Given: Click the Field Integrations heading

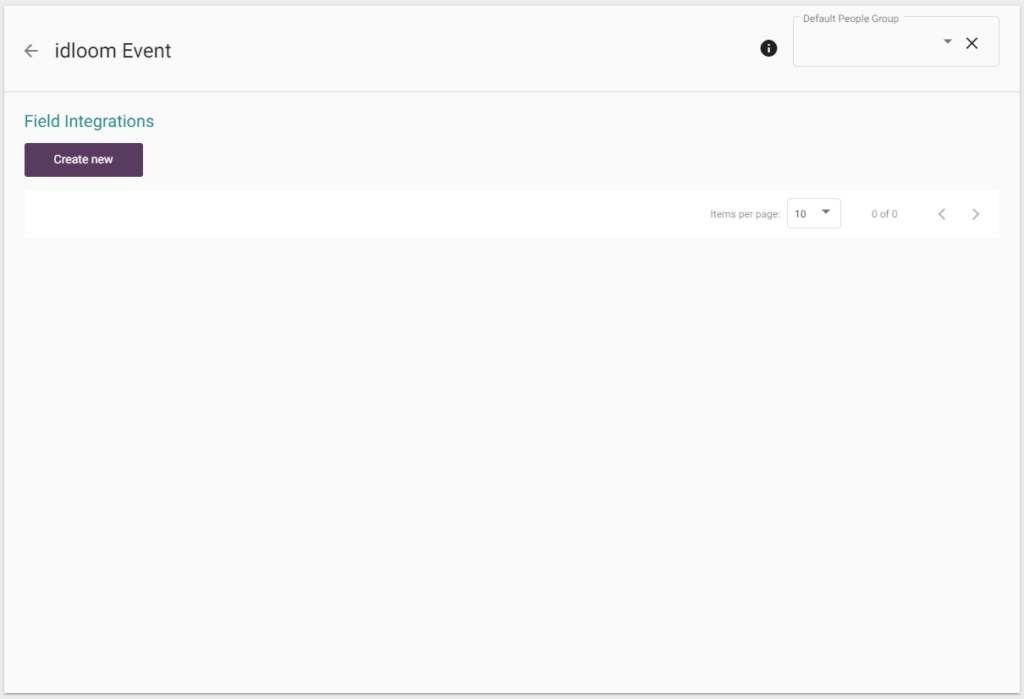Looking at the screenshot, I should [x=89, y=121].
